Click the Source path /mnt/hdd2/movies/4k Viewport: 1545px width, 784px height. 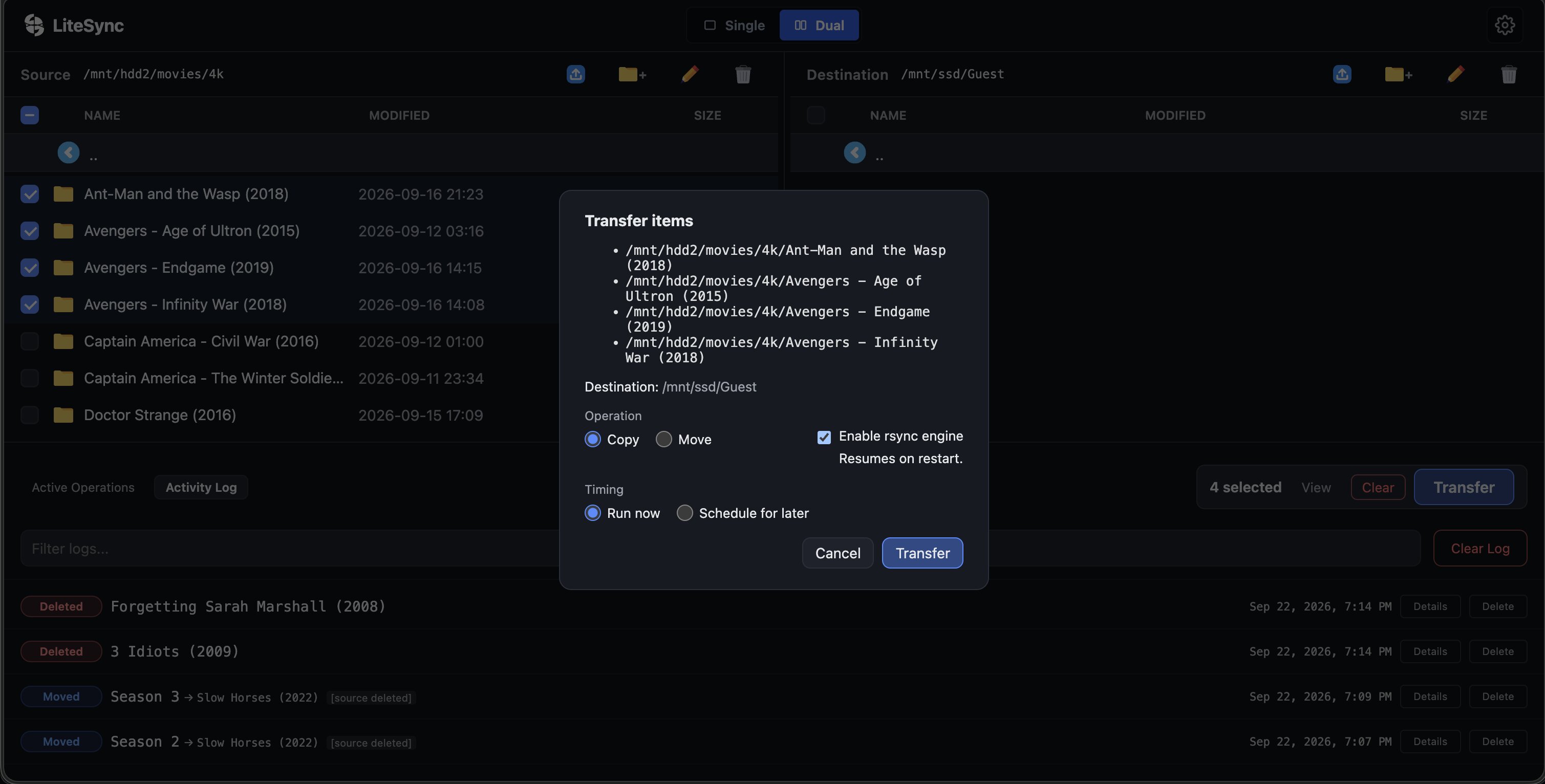pyautogui.click(x=153, y=74)
